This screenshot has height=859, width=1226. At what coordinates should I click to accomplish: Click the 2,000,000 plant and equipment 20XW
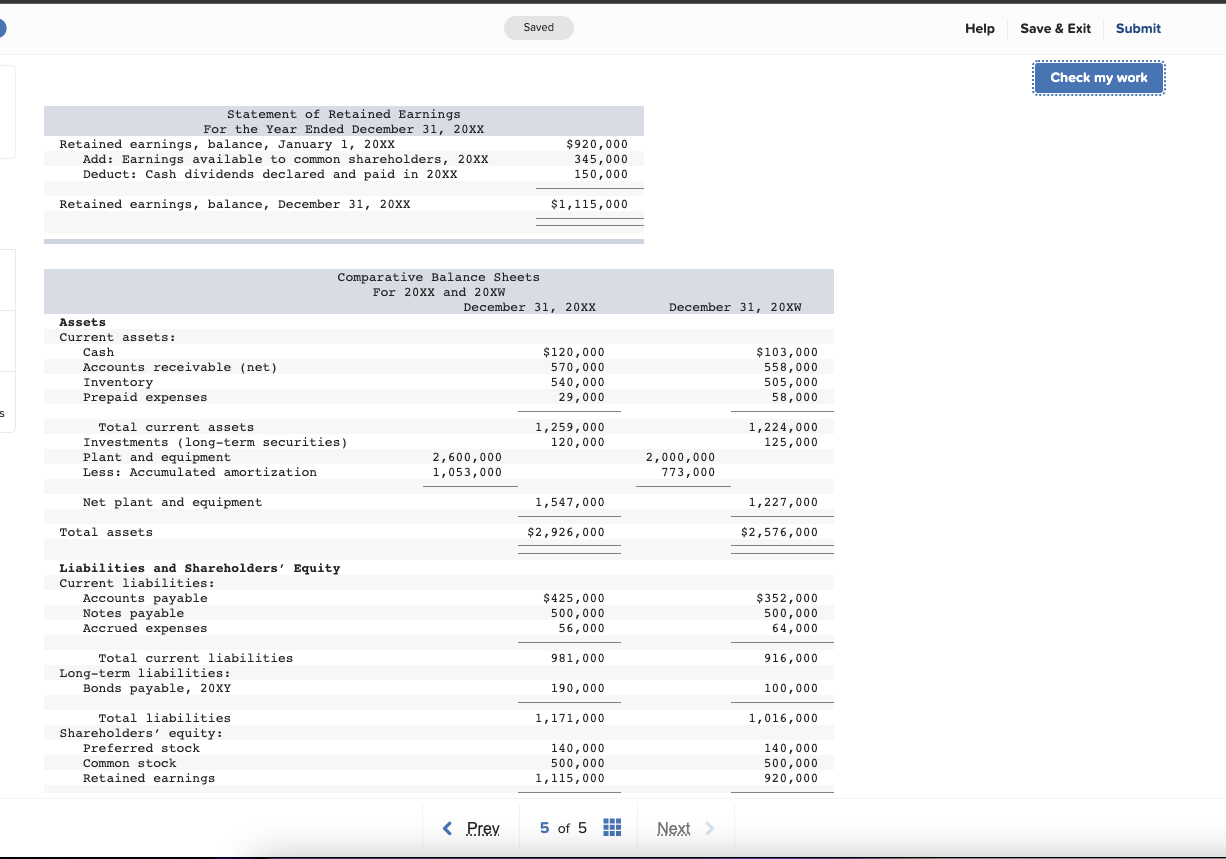pyautogui.click(x=680, y=457)
